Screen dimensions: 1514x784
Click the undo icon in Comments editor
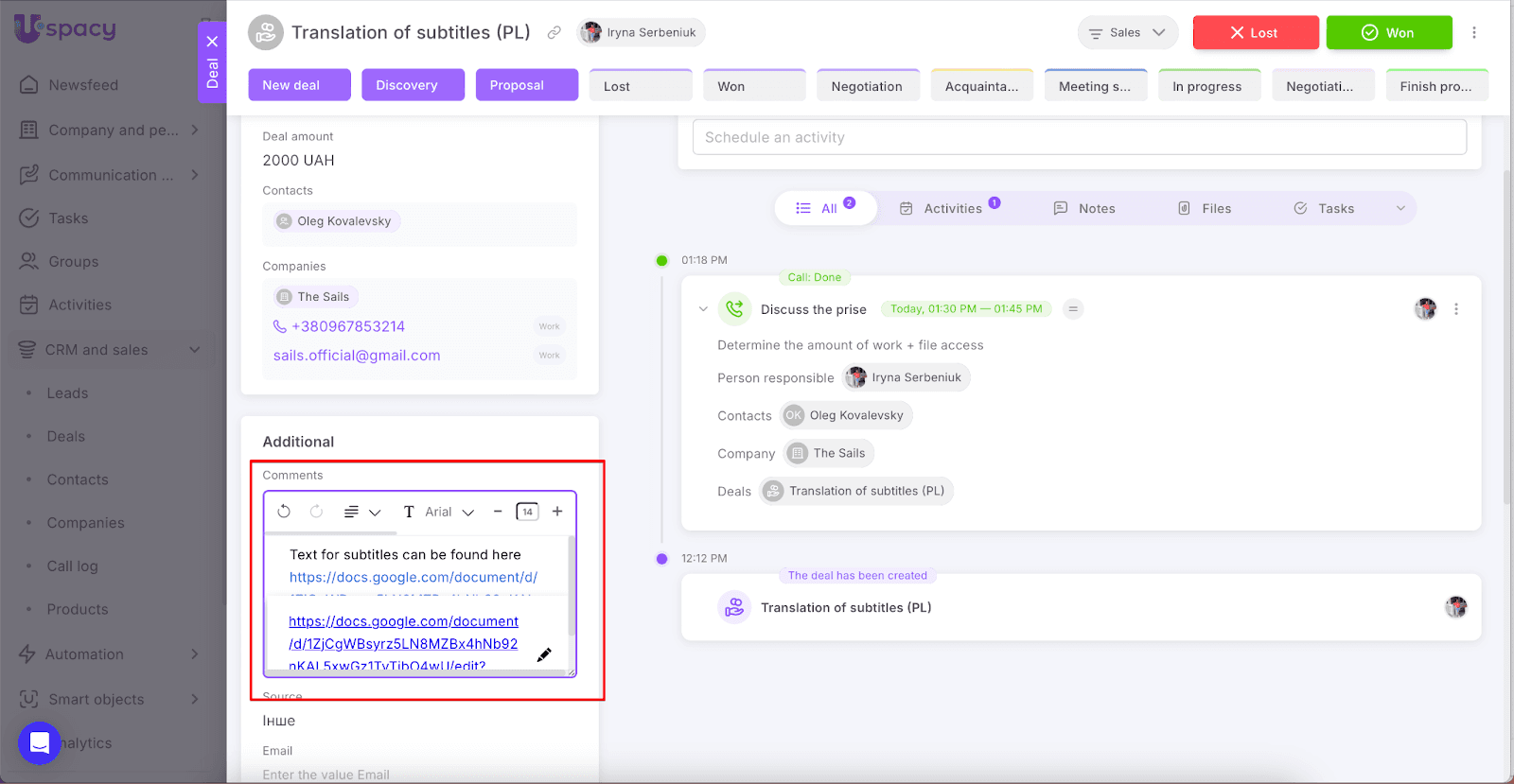pyautogui.click(x=284, y=512)
